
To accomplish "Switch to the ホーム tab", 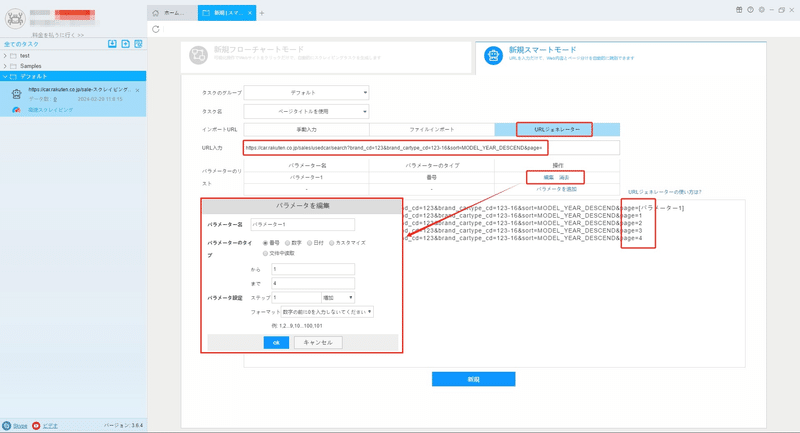I will pos(172,13).
